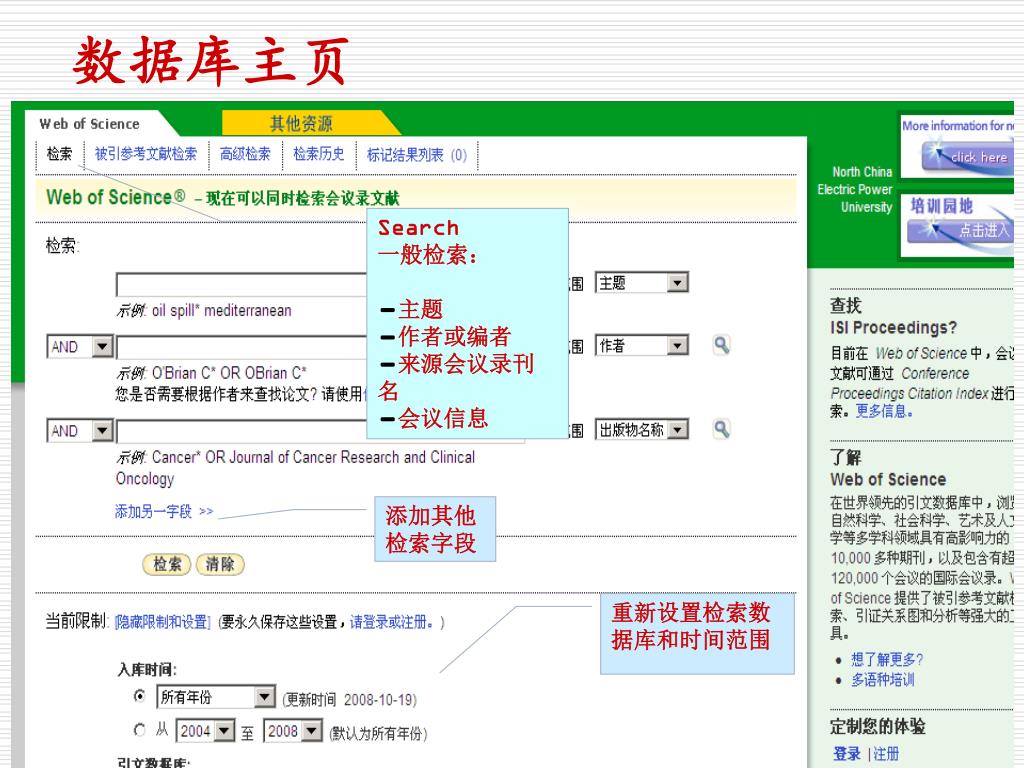1024x768 pixels.
Task: Select the 所有年份 radio button
Action: [139, 696]
